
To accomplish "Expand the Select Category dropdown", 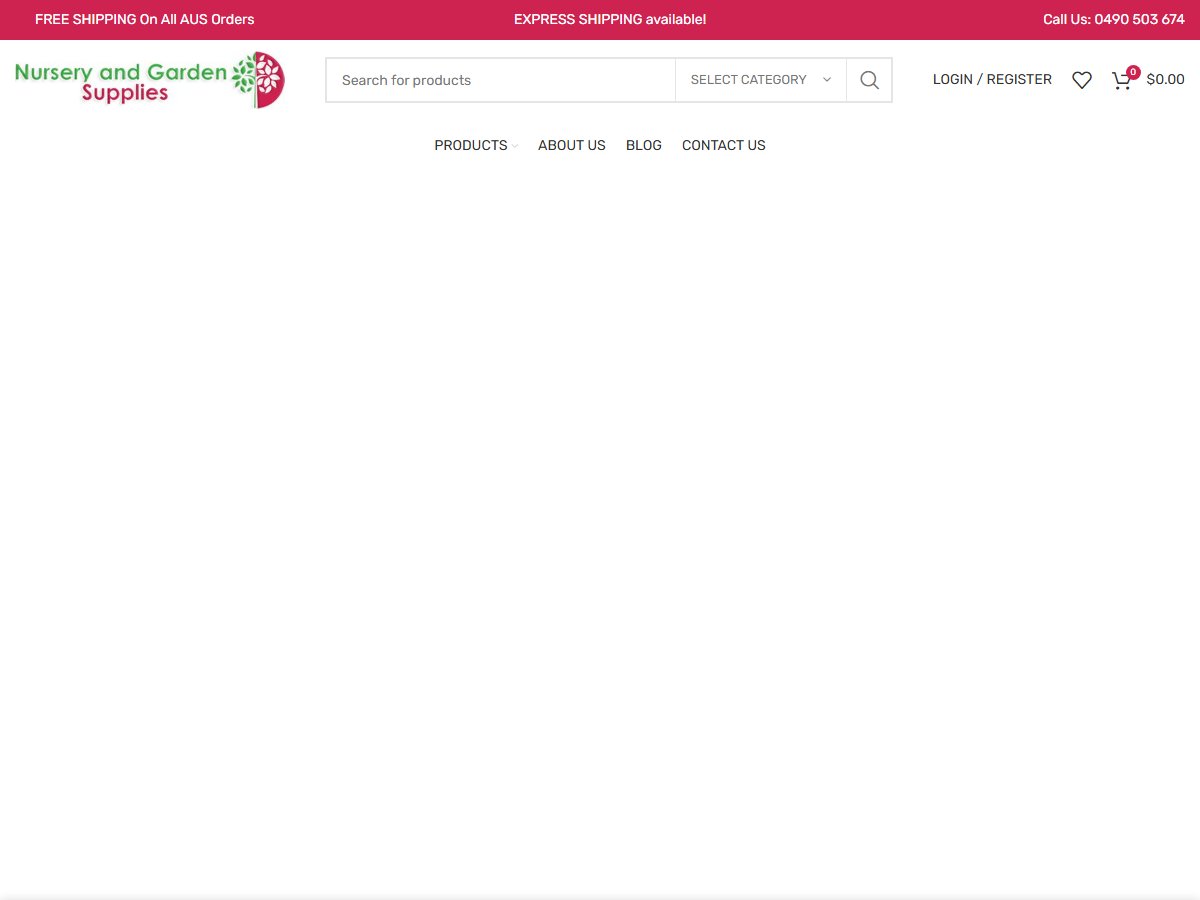I will (x=761, y=80).
